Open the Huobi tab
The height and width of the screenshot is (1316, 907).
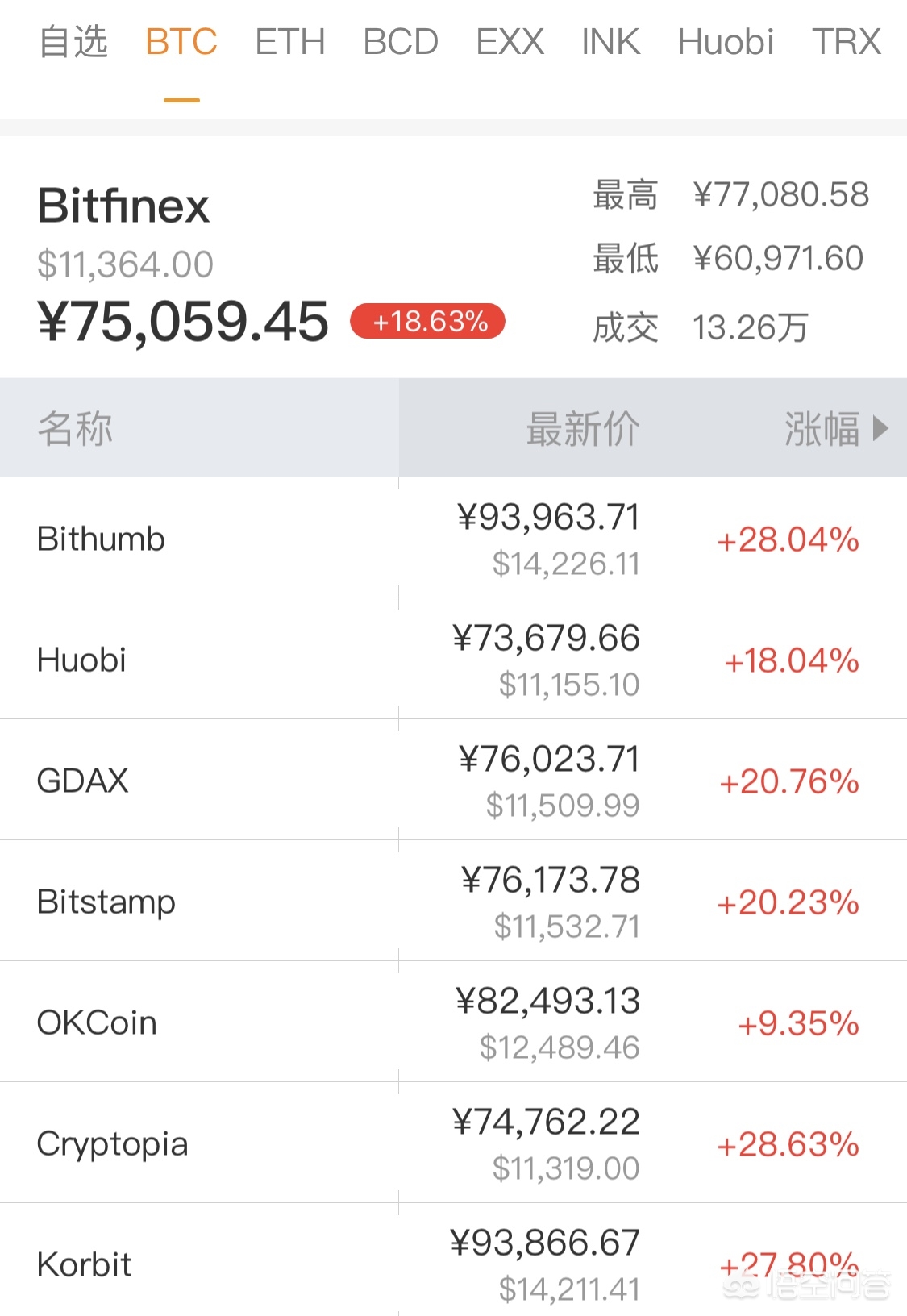pos(726,42)
